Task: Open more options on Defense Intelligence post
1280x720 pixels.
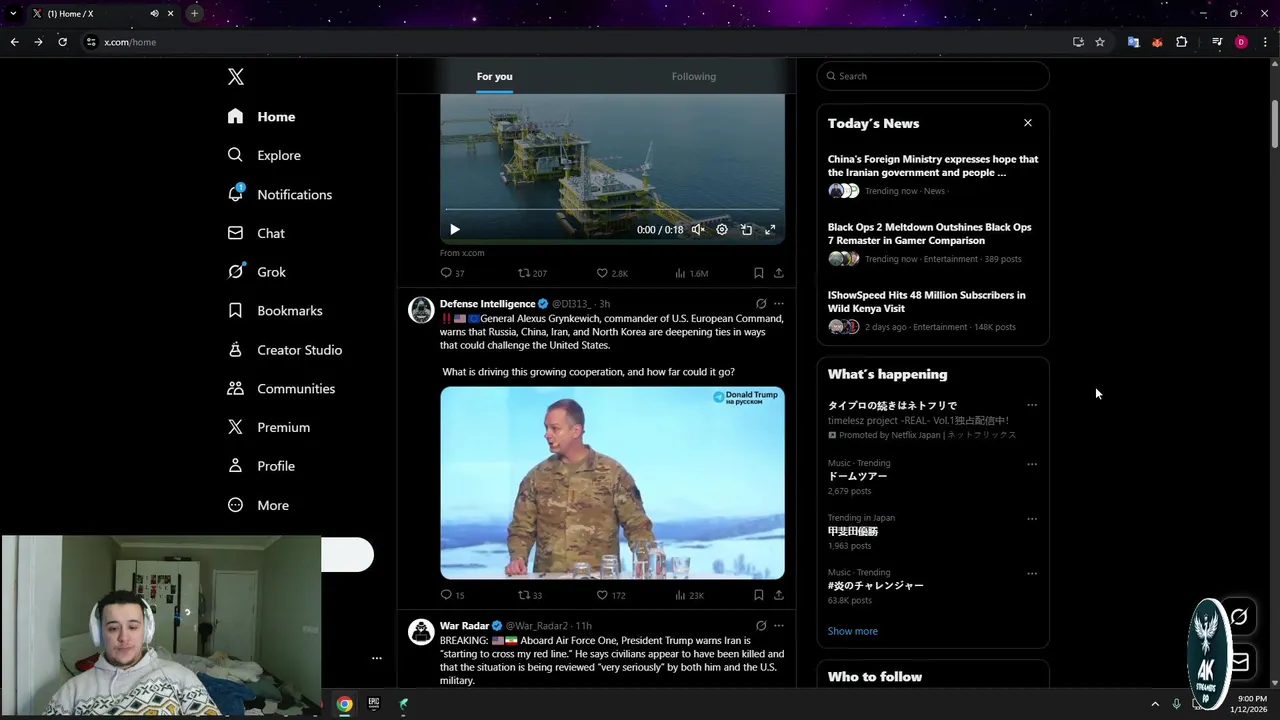Action: (779, 304)
